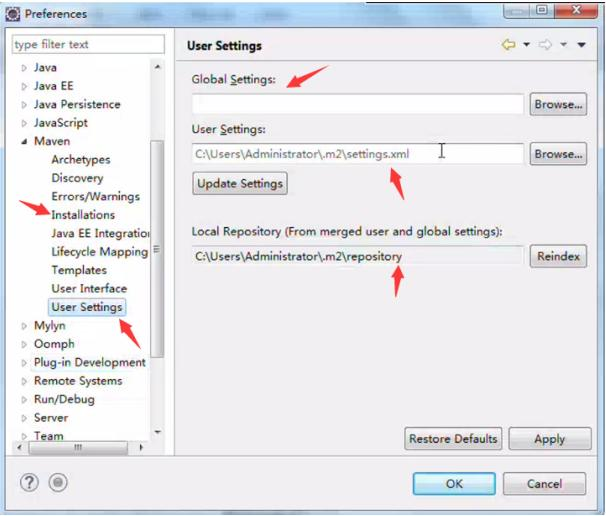Expand the Plug-in Development node
This screenshot has width=606, height=516.
click(24, 363)
